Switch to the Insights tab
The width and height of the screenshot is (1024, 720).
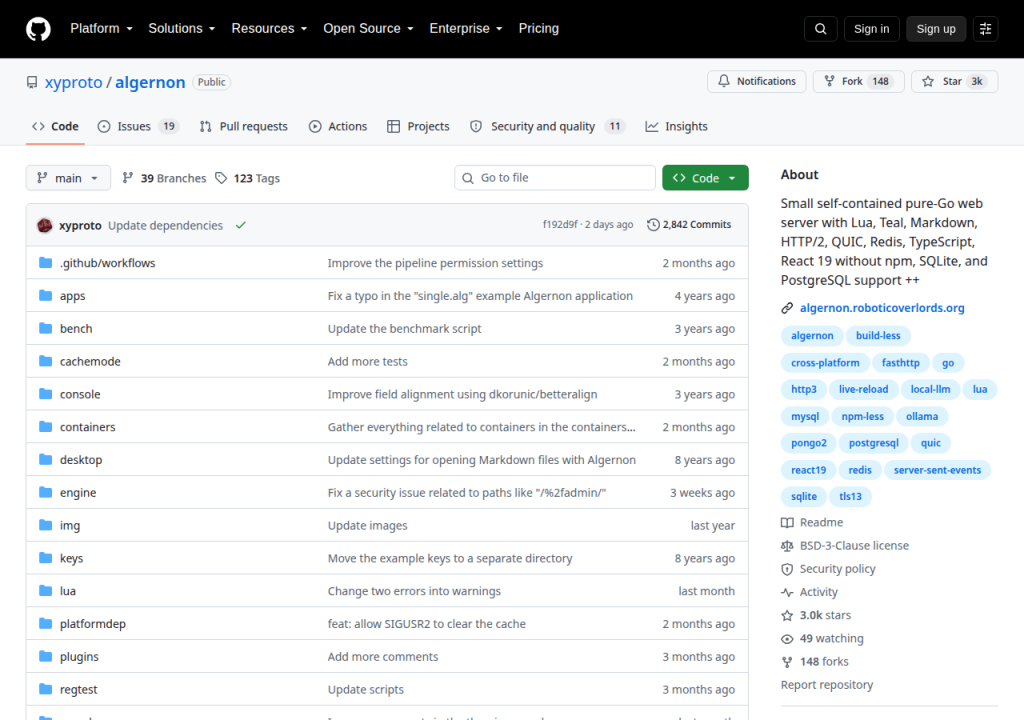pos(676,126)
